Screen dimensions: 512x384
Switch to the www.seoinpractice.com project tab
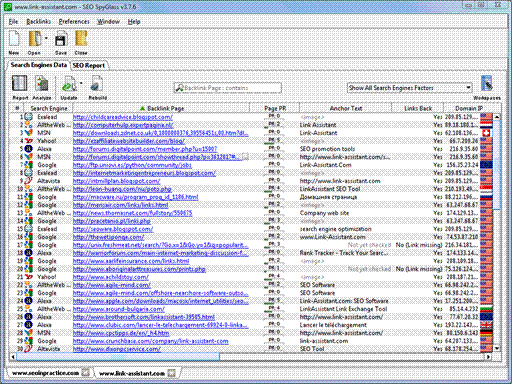pyautogui.click(x=45, y=373)
